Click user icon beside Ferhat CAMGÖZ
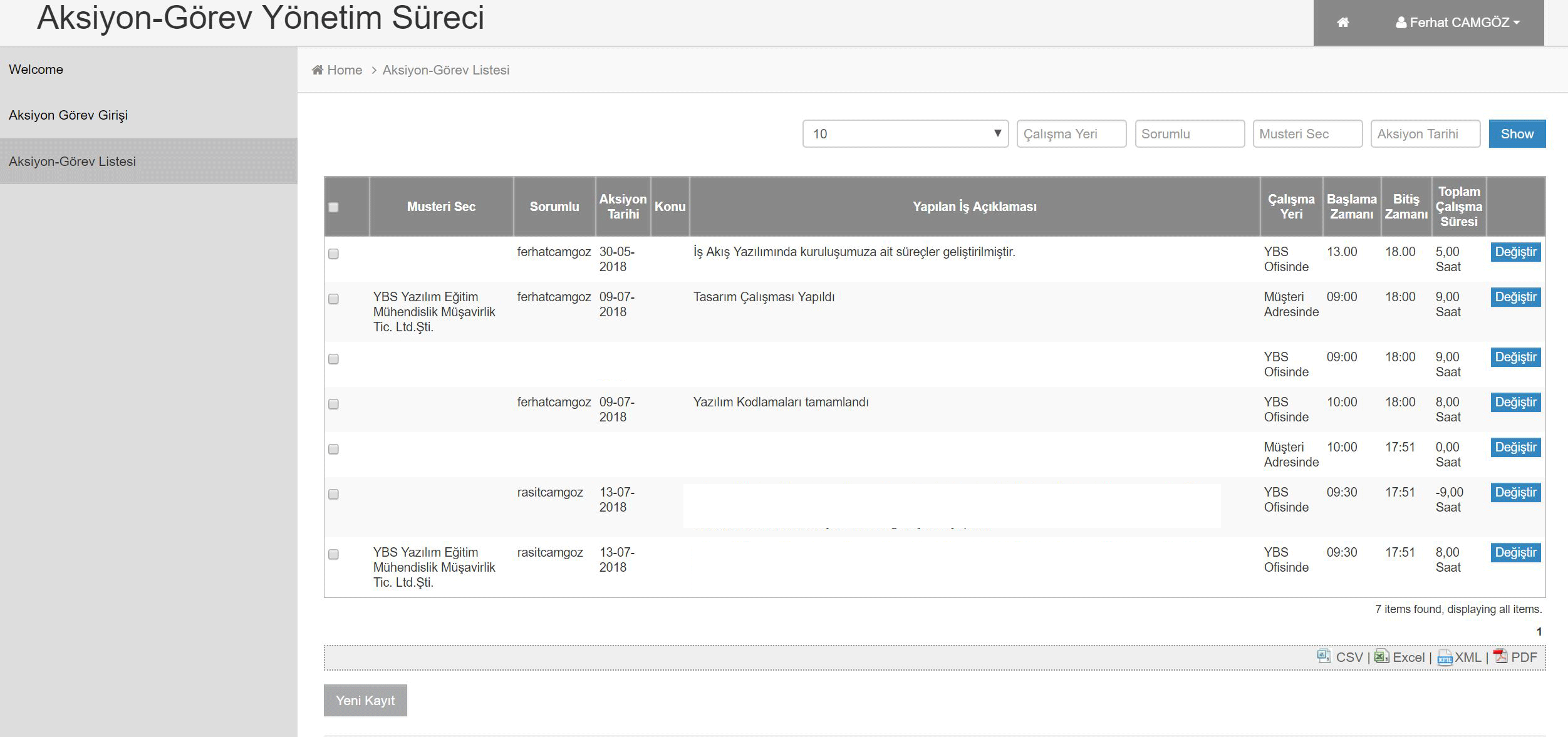 1401,23
